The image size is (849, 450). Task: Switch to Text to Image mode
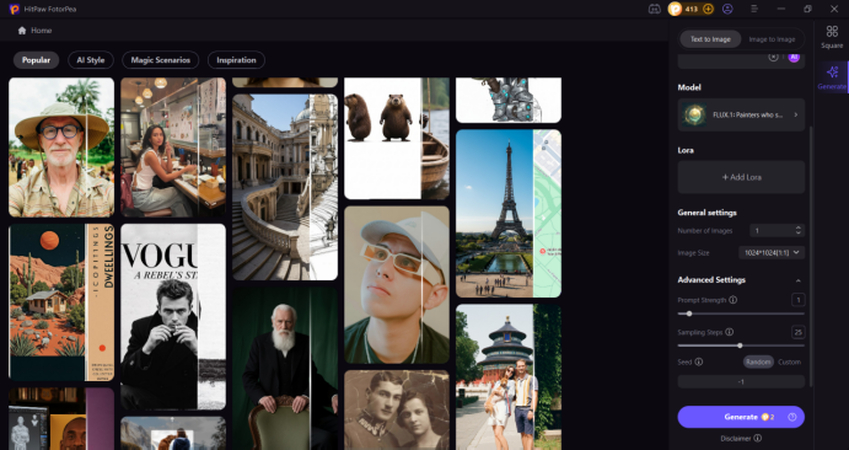710,39
